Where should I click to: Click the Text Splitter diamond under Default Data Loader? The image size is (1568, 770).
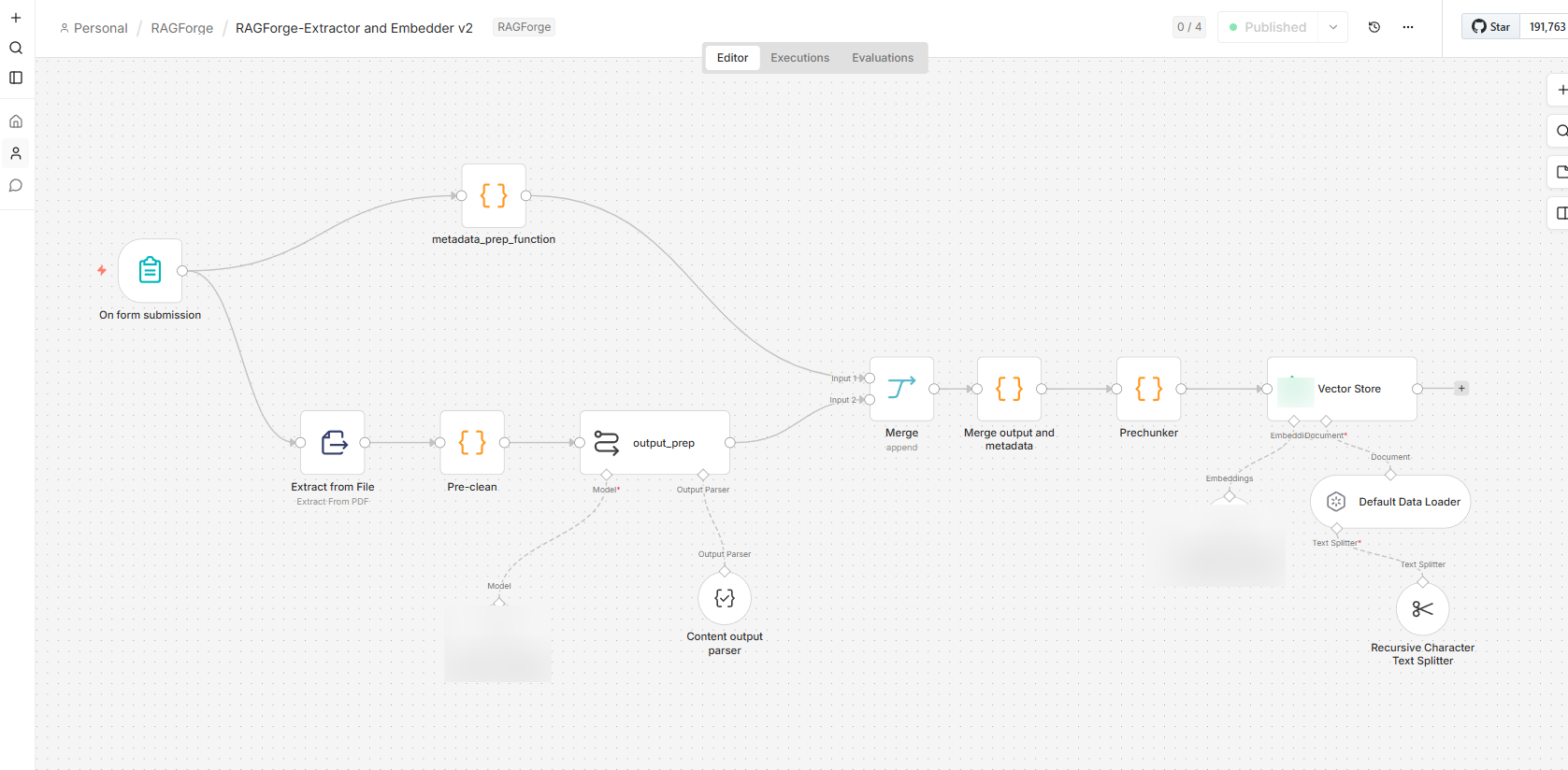tap(1337, 529)
